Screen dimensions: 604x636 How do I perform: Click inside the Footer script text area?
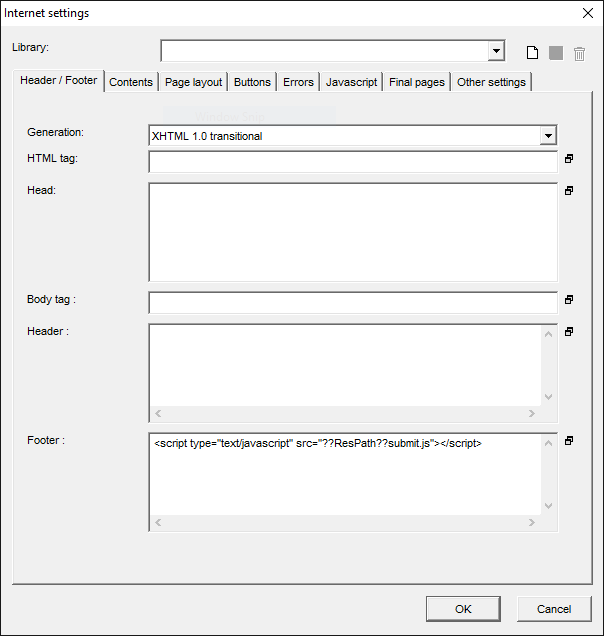[340, 475]
